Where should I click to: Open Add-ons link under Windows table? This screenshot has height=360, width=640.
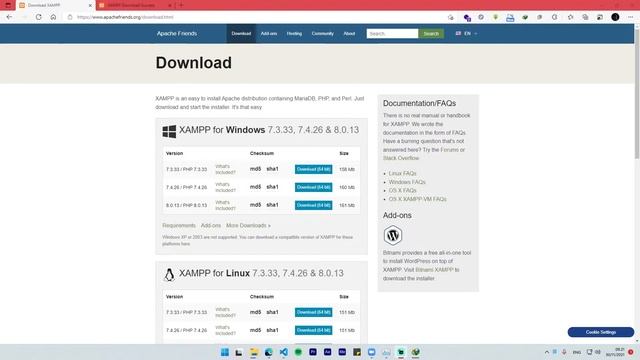[x=211, y=225]
